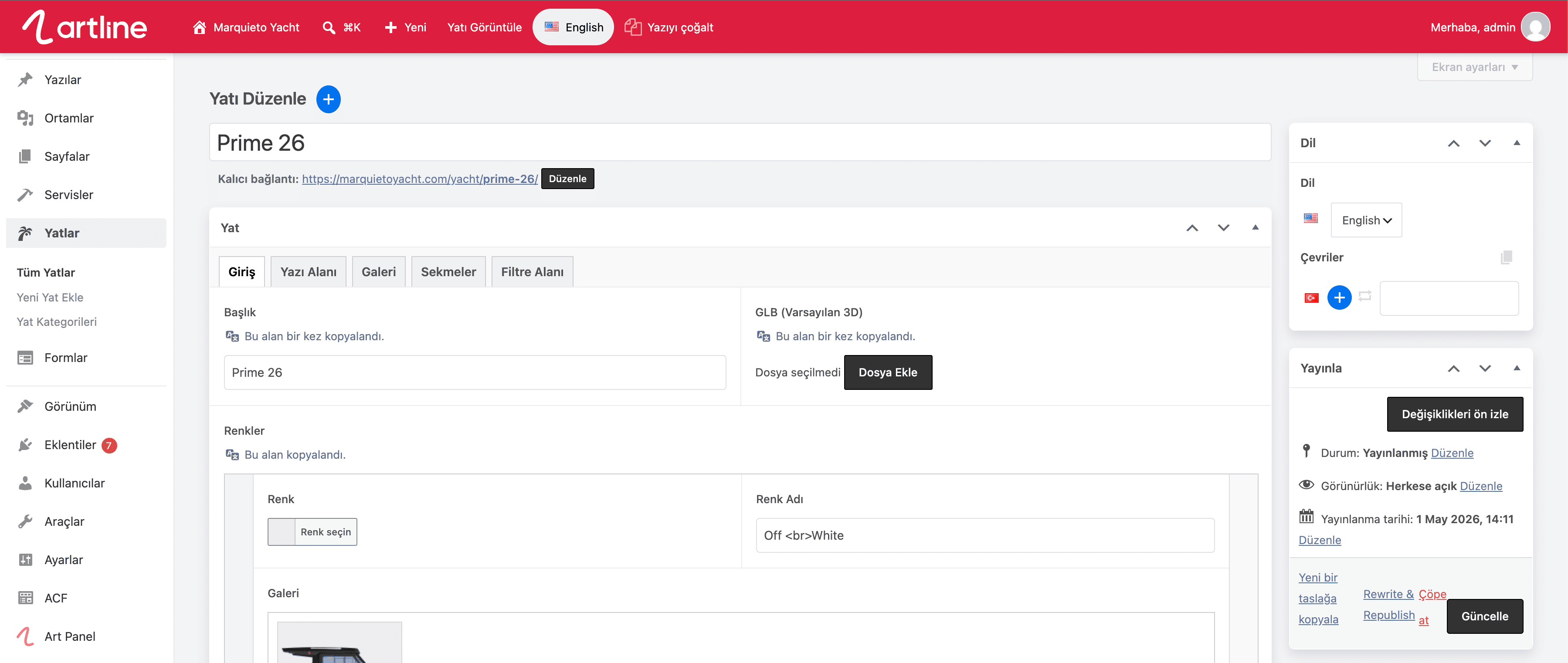1568x663 pixels.
Task: Open Yat Kategorileri submenu item
Action: coord(57,322)
